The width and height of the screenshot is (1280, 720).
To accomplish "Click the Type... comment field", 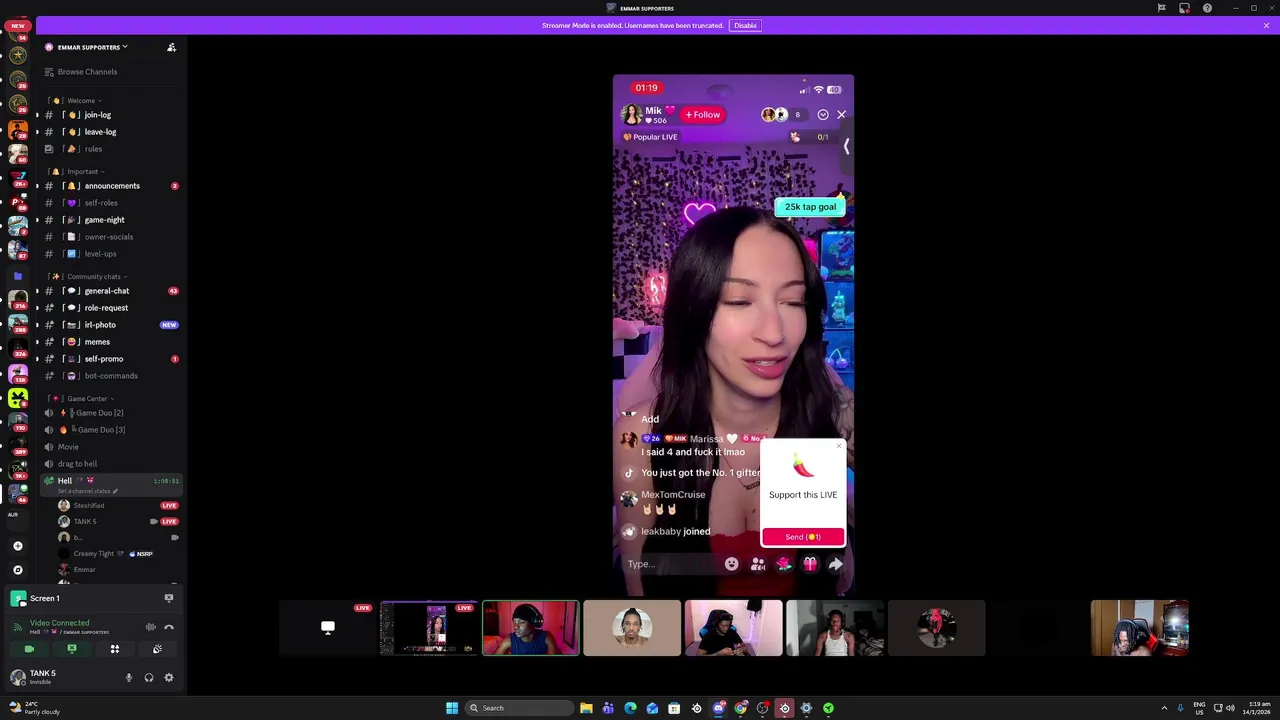I will (668, 564).
